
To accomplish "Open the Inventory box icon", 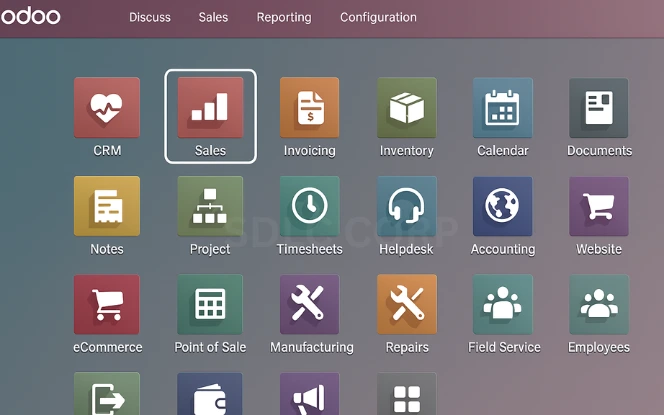I will tap(407, 108).
